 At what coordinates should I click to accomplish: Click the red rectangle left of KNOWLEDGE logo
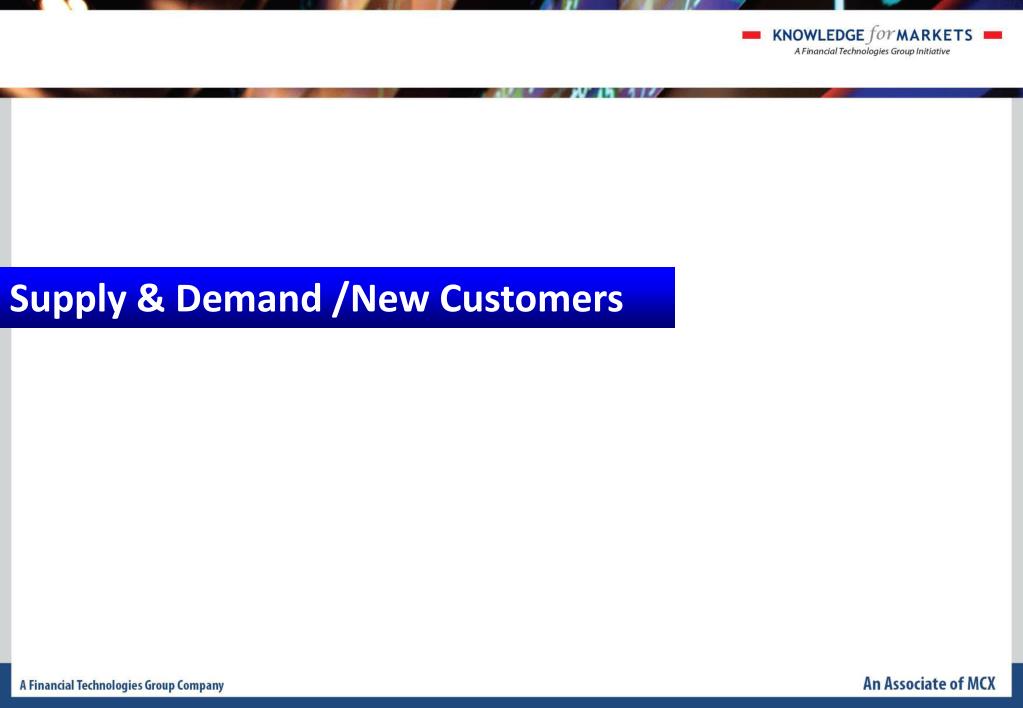coord(751,35)
